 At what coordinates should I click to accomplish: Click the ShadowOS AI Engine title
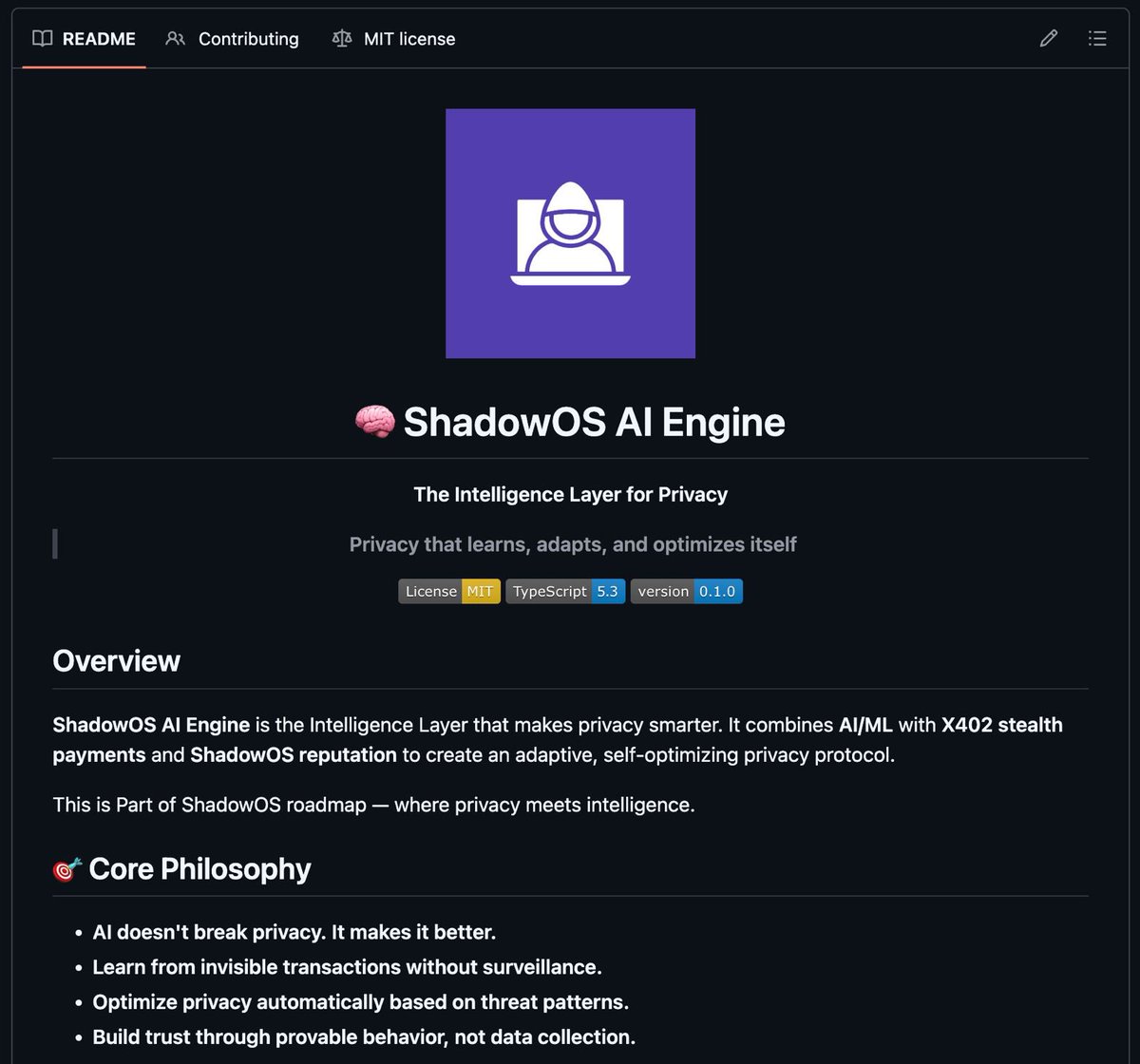click(594, 421)
